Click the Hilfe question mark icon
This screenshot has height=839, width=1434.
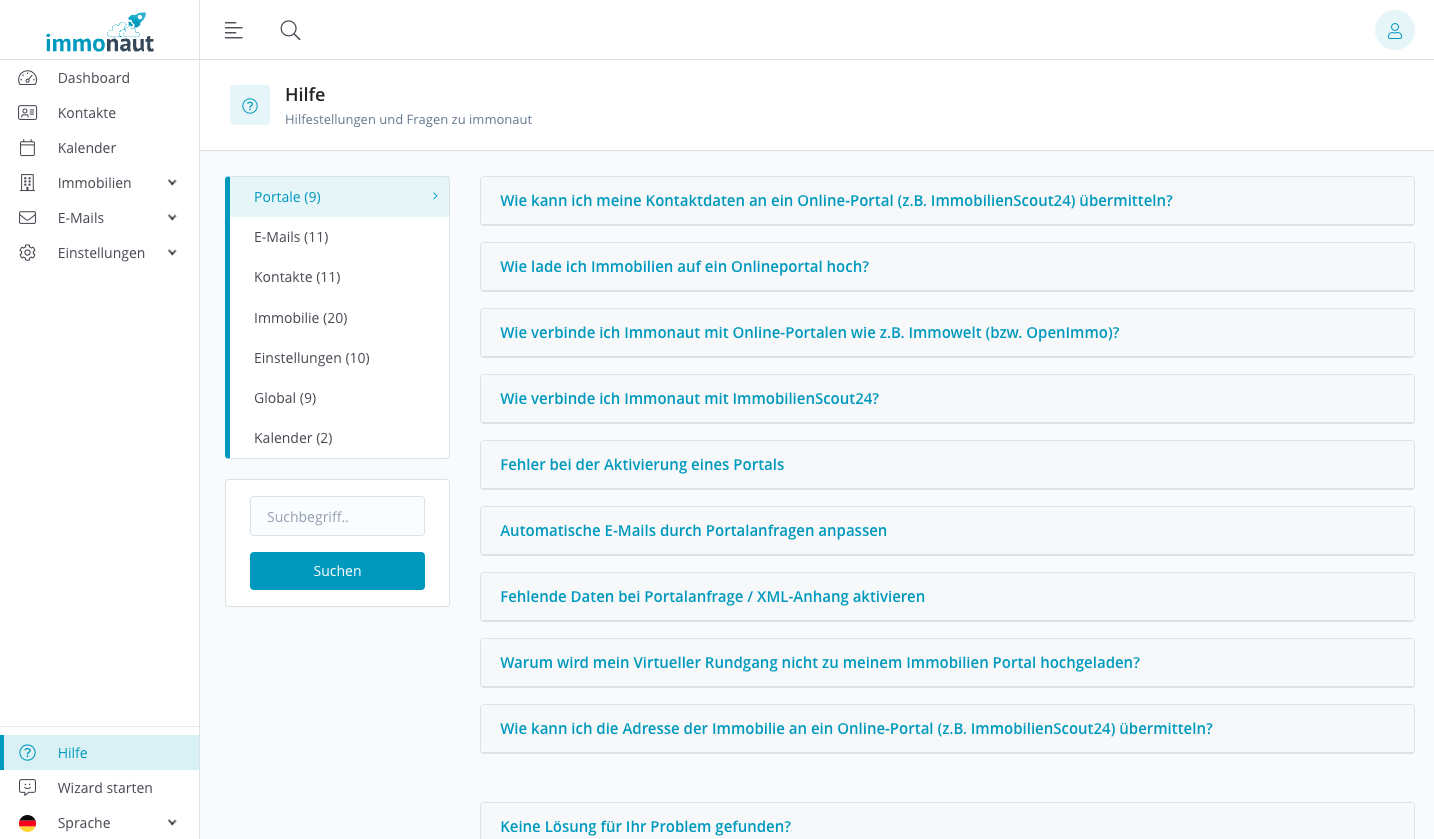27,752
